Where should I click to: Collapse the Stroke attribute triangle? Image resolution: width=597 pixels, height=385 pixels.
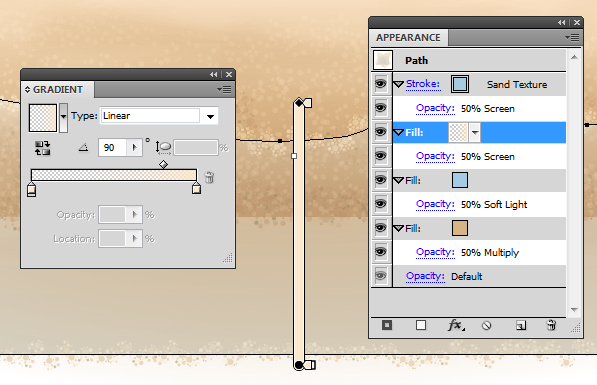click(398, 84)
